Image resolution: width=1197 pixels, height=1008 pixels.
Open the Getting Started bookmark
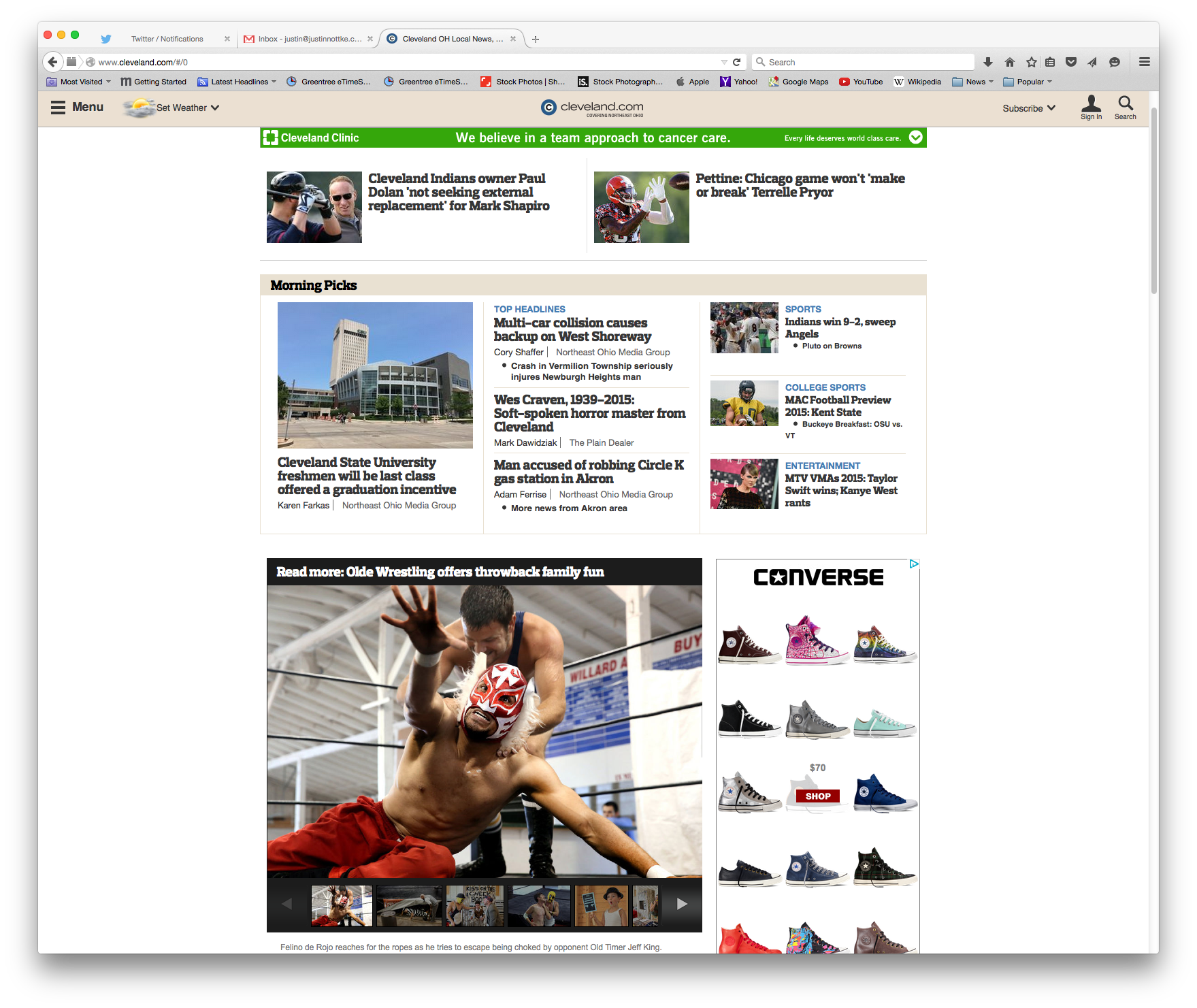(x=153, y=82)
